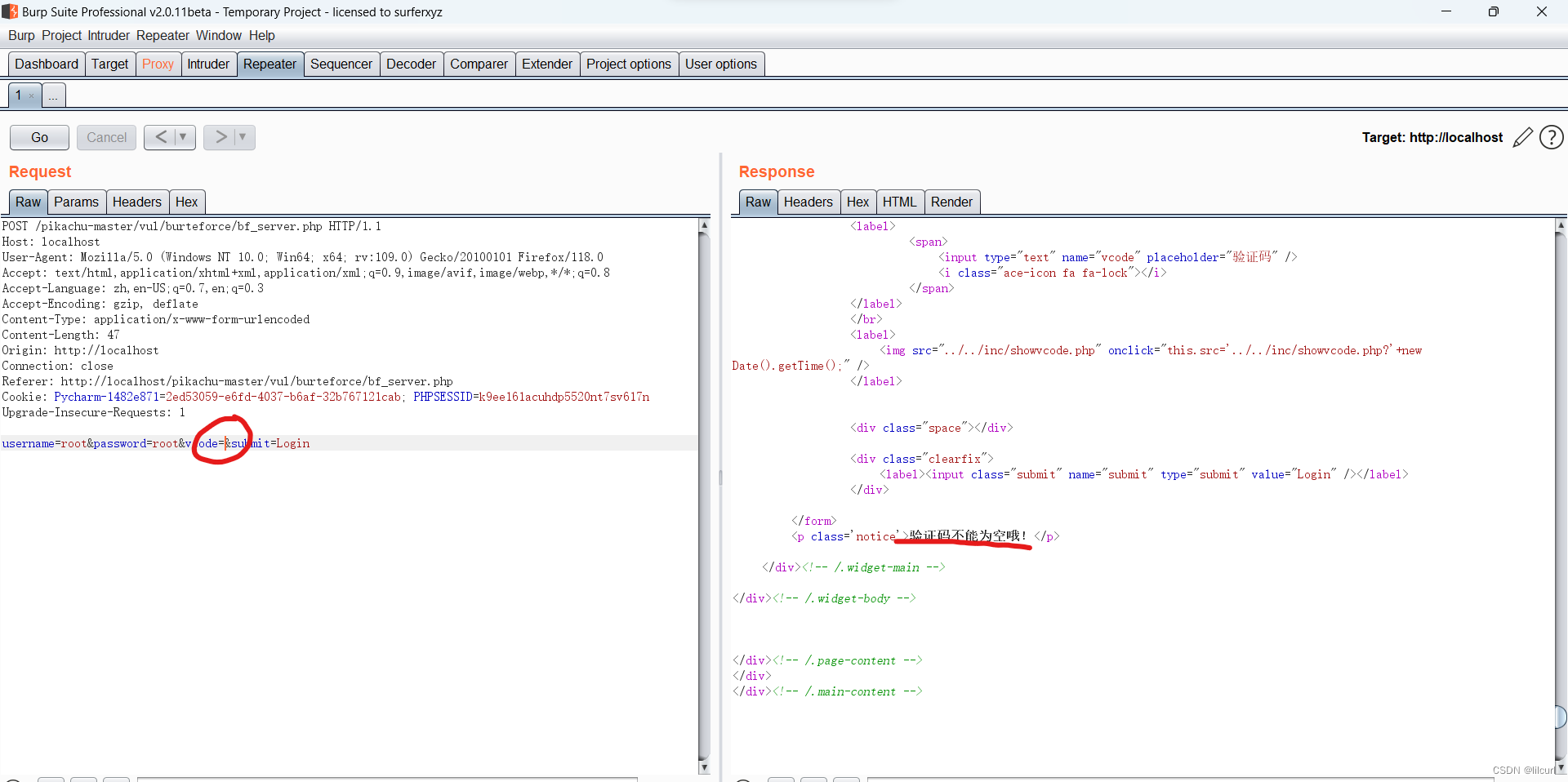Switch to the Proxy tab

pyautogui.click(x=158, y=64)
